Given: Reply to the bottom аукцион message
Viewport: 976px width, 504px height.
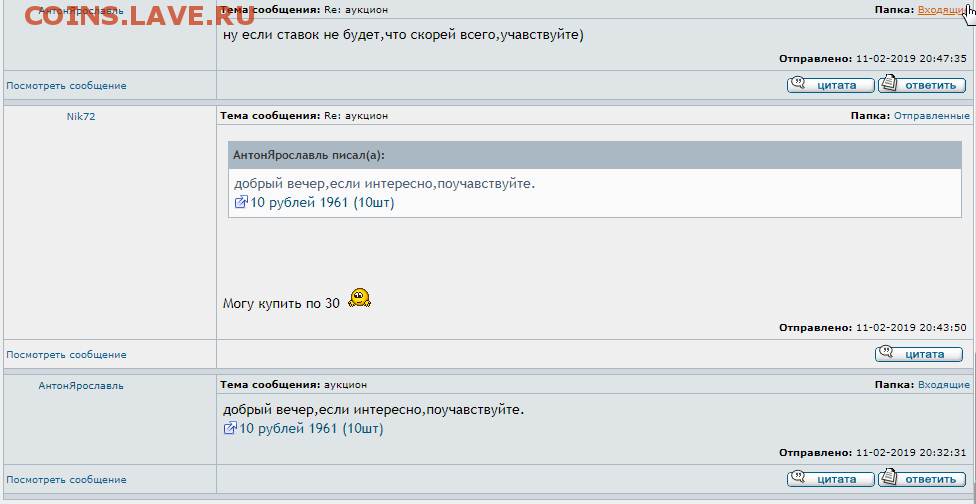Looking at the screenshot, I should (921, 479).
